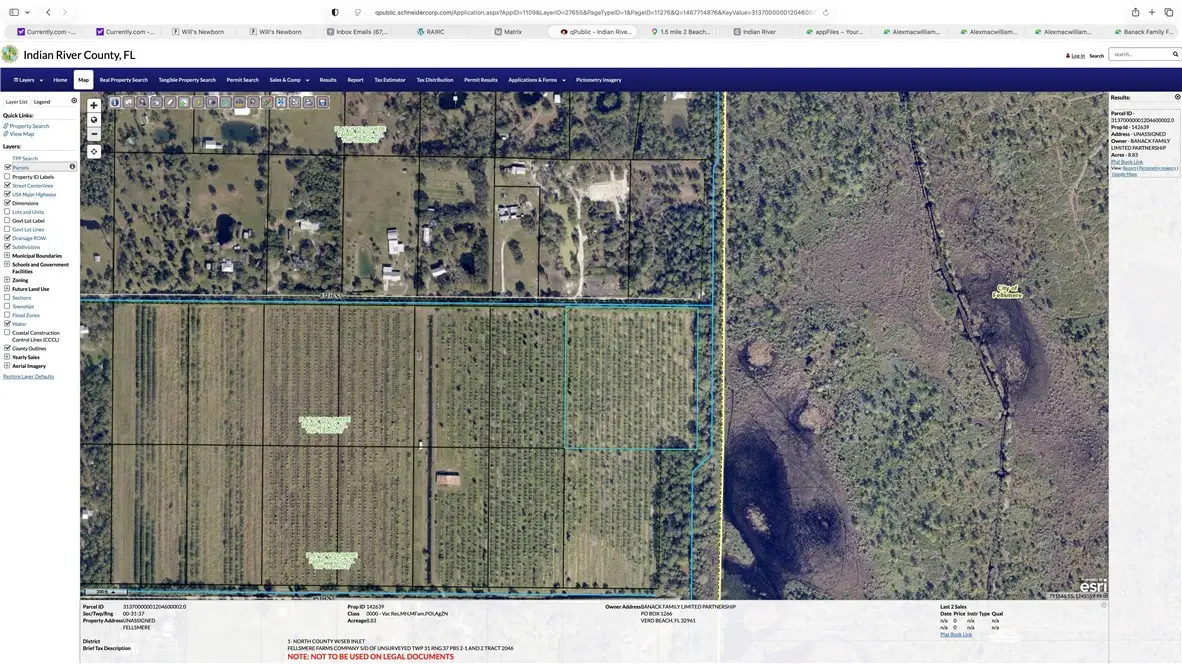Activate the zoom magnifier tool
The image size is (1182, 664).
click(x=143, y=102)
